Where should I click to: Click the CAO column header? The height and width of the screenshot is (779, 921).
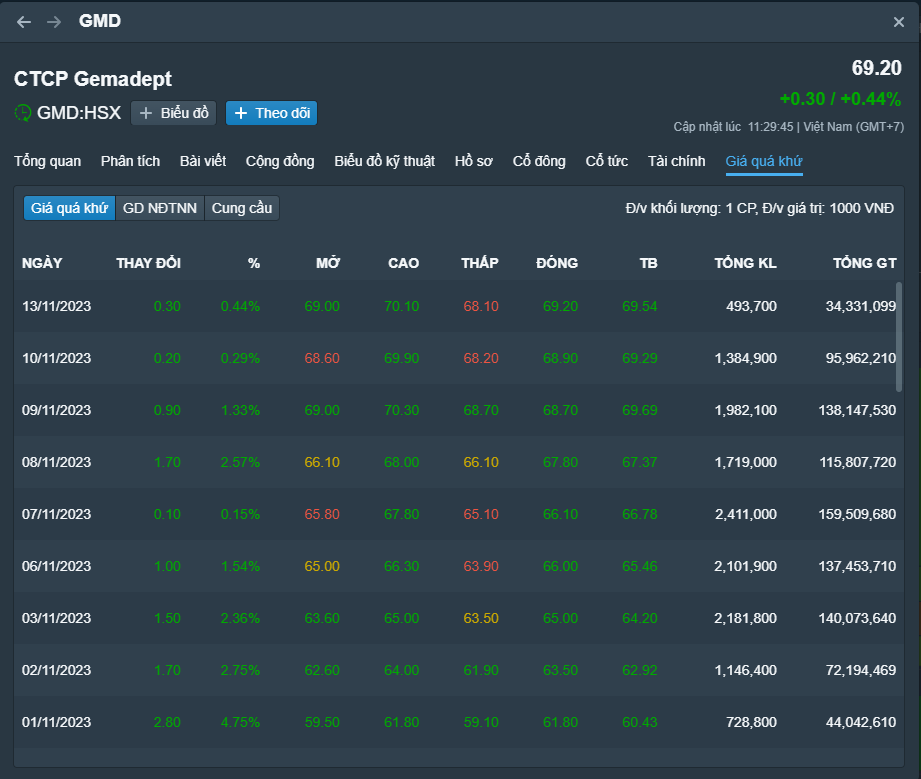click(404, 263)
